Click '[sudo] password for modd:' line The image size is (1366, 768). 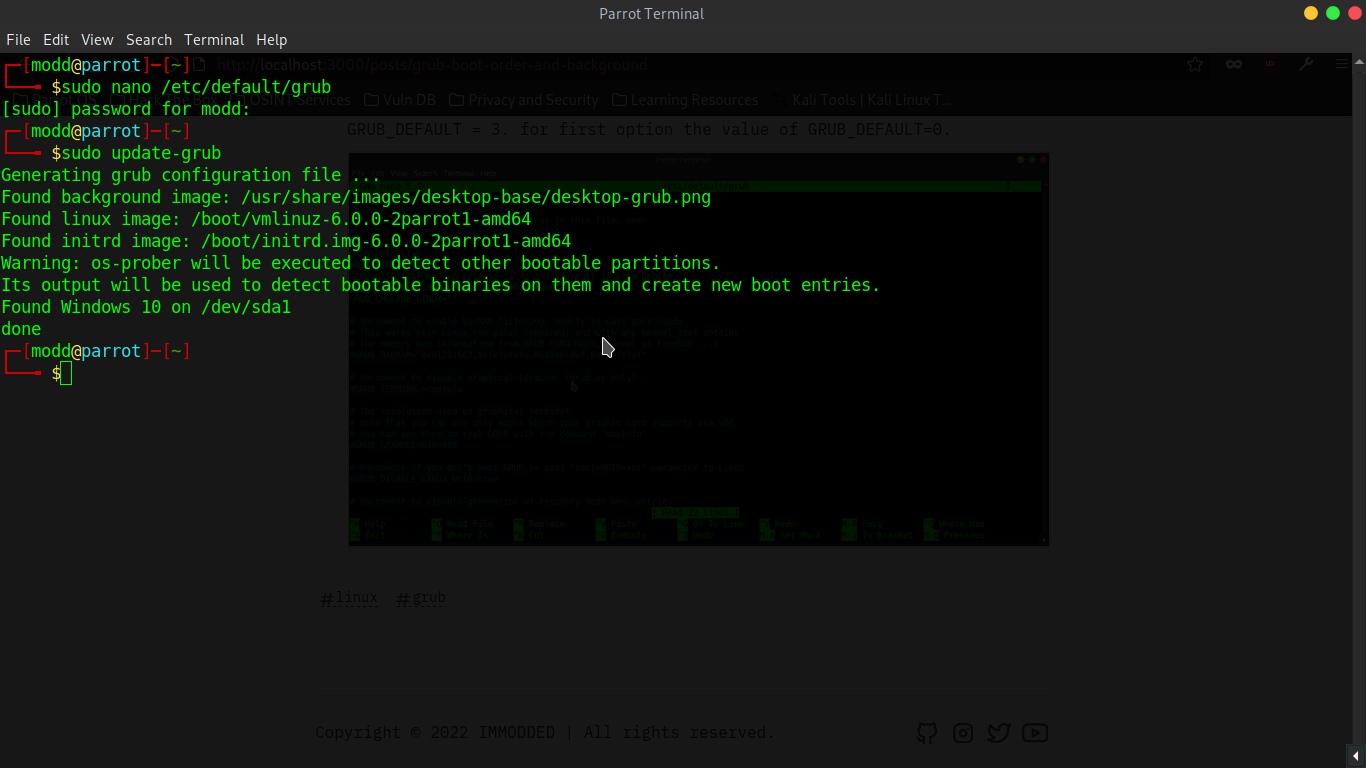[x=126, y=109]
